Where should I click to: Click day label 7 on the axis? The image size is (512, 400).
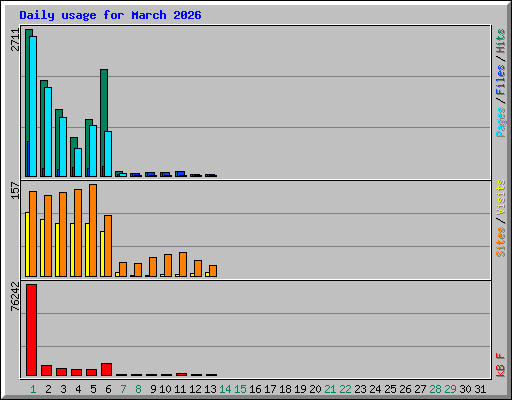click(x=123, y=389)
